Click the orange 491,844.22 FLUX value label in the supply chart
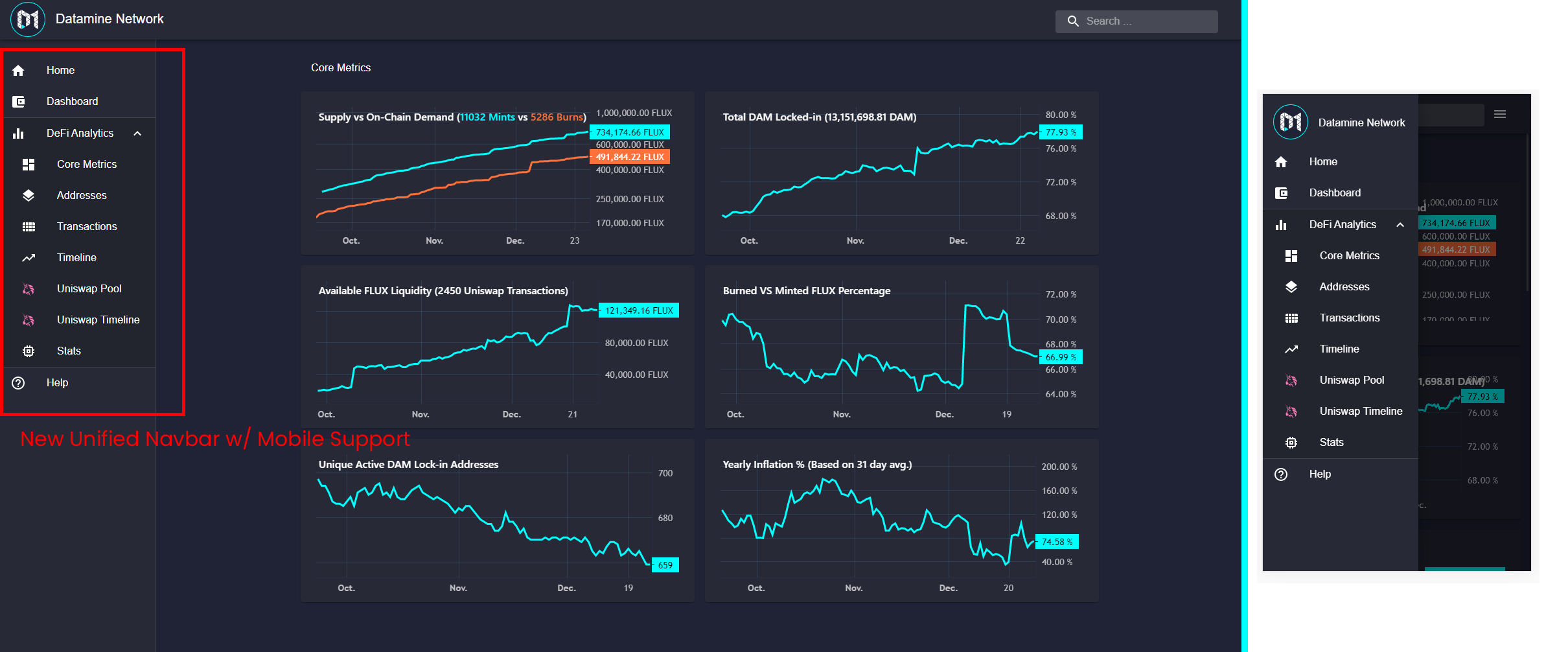The width and height of the screenshot is (1568, 652). click(x=630, y=157)
